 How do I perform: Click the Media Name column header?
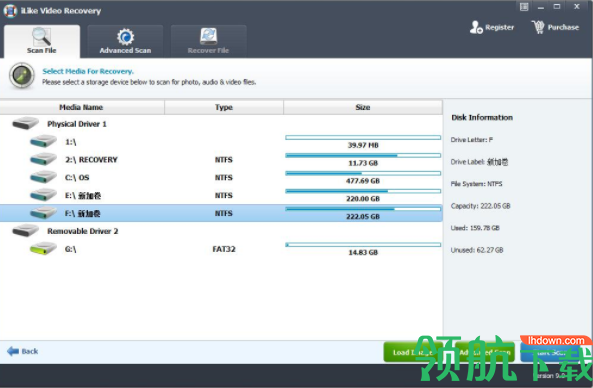click(x=82, y=107)
